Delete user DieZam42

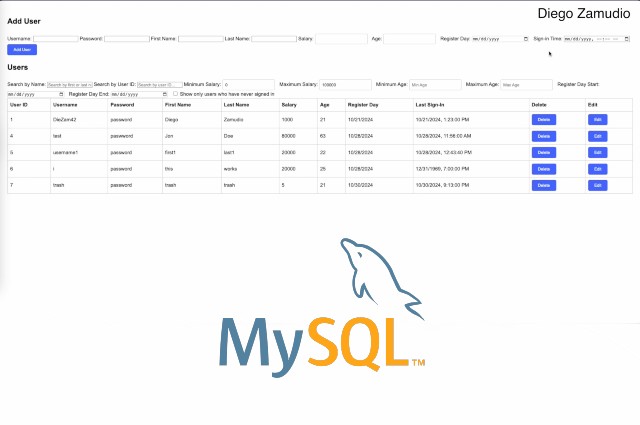[x=544, y=120]
